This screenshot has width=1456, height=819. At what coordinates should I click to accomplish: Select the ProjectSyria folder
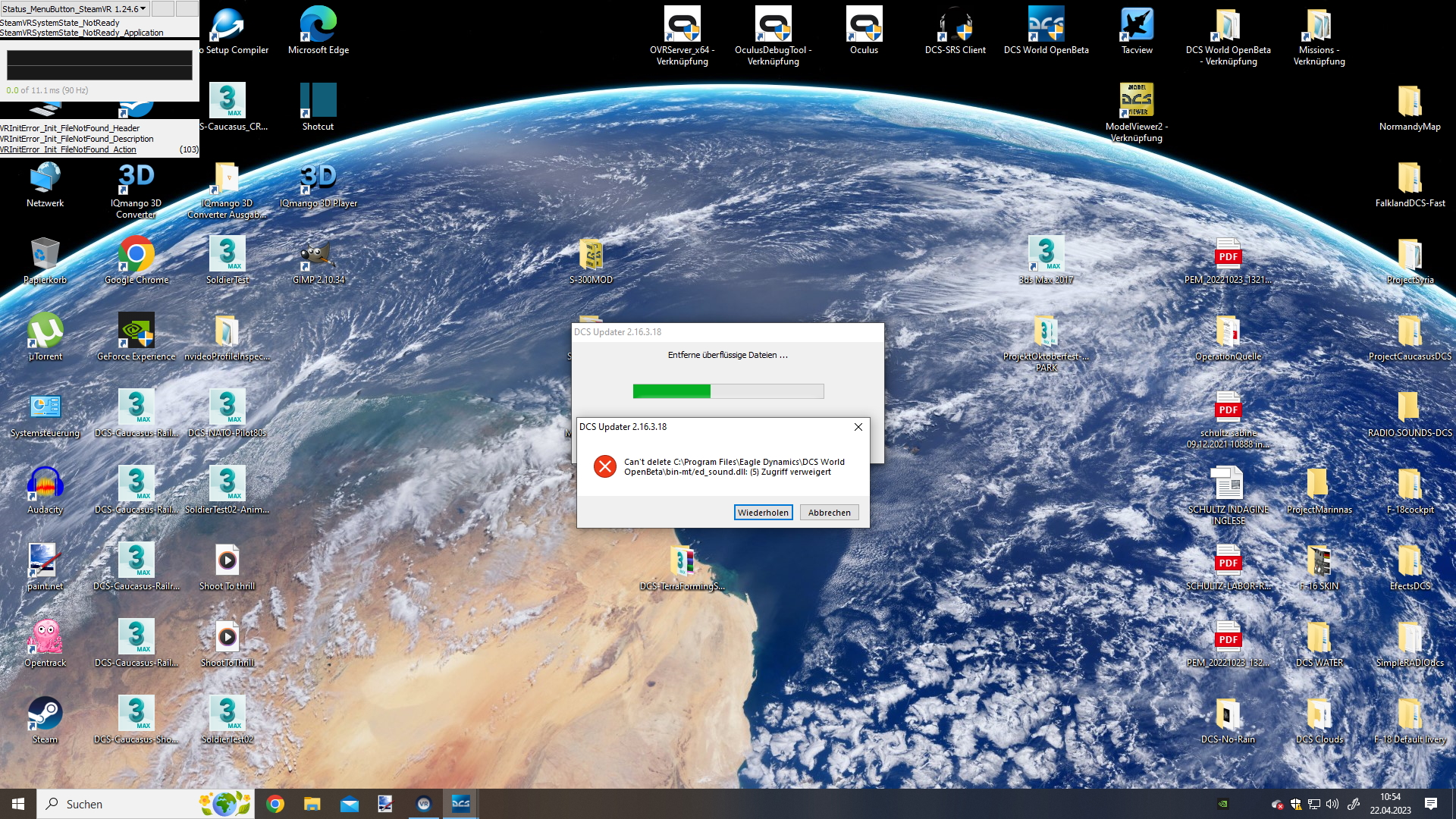click(x=1410, y=261)
